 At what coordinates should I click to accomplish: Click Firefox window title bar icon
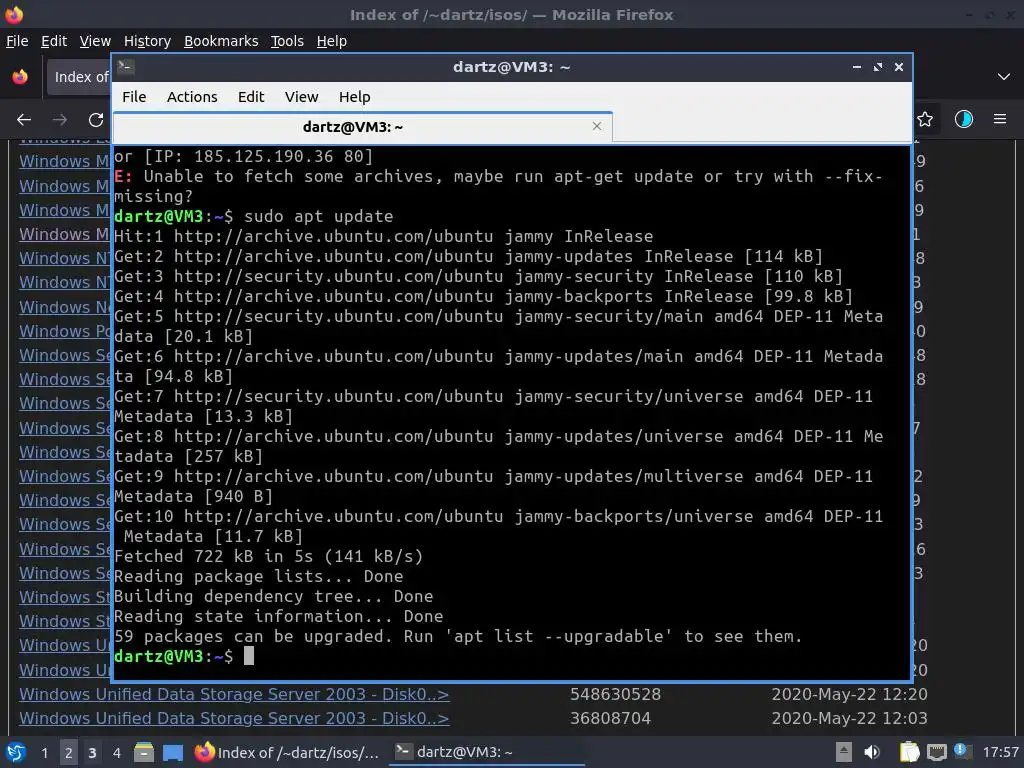(14, 14)
